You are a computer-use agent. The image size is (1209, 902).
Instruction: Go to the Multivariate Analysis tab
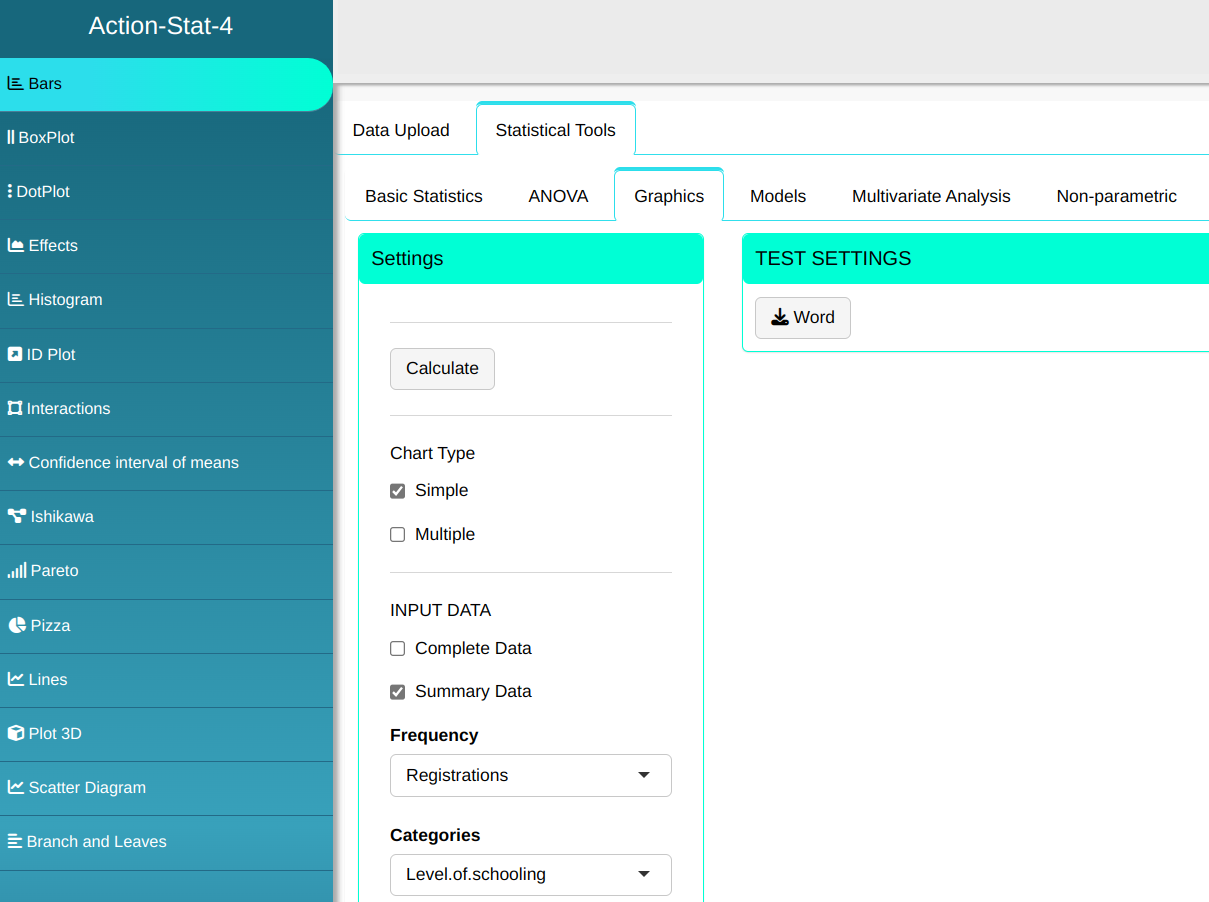[x=931, y=196]
